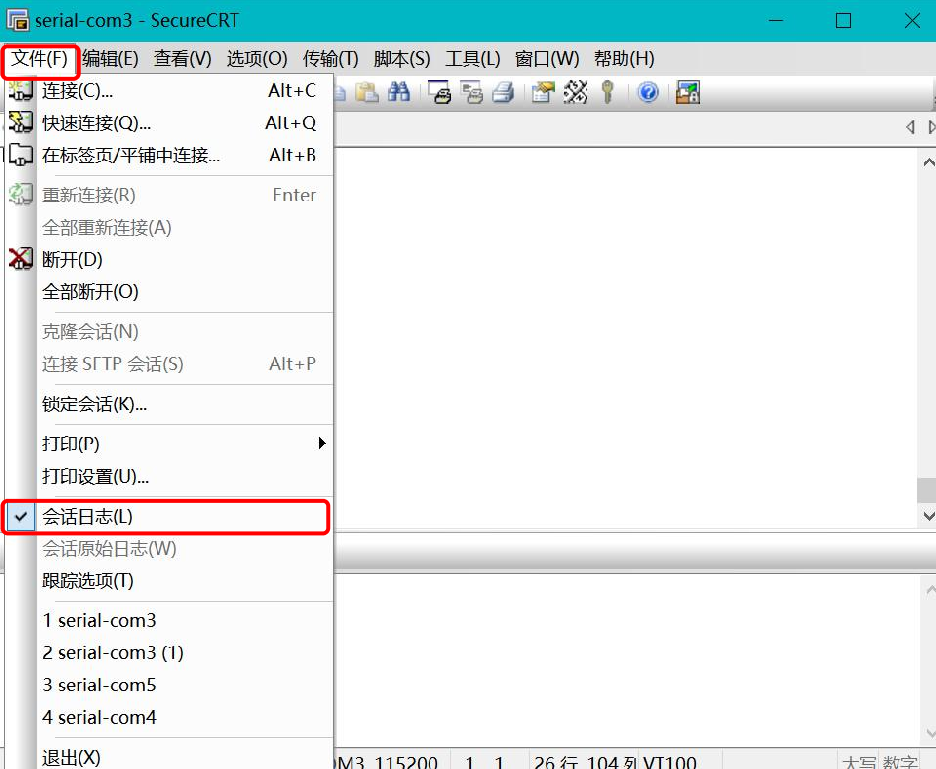Viewport: 936px width, 769px height.
Task: Click the 数字 num lock indicator
Action: pos(900,762)
